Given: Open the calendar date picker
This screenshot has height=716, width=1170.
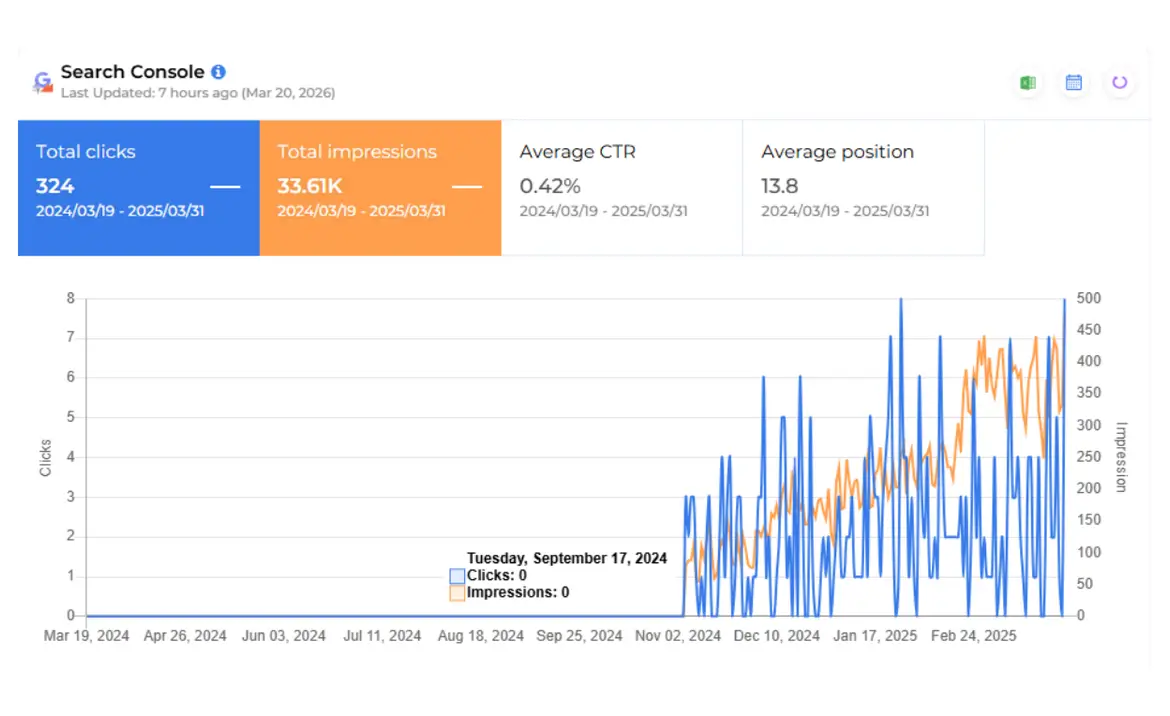Looking at the screenshot, I should [1074, 83].
